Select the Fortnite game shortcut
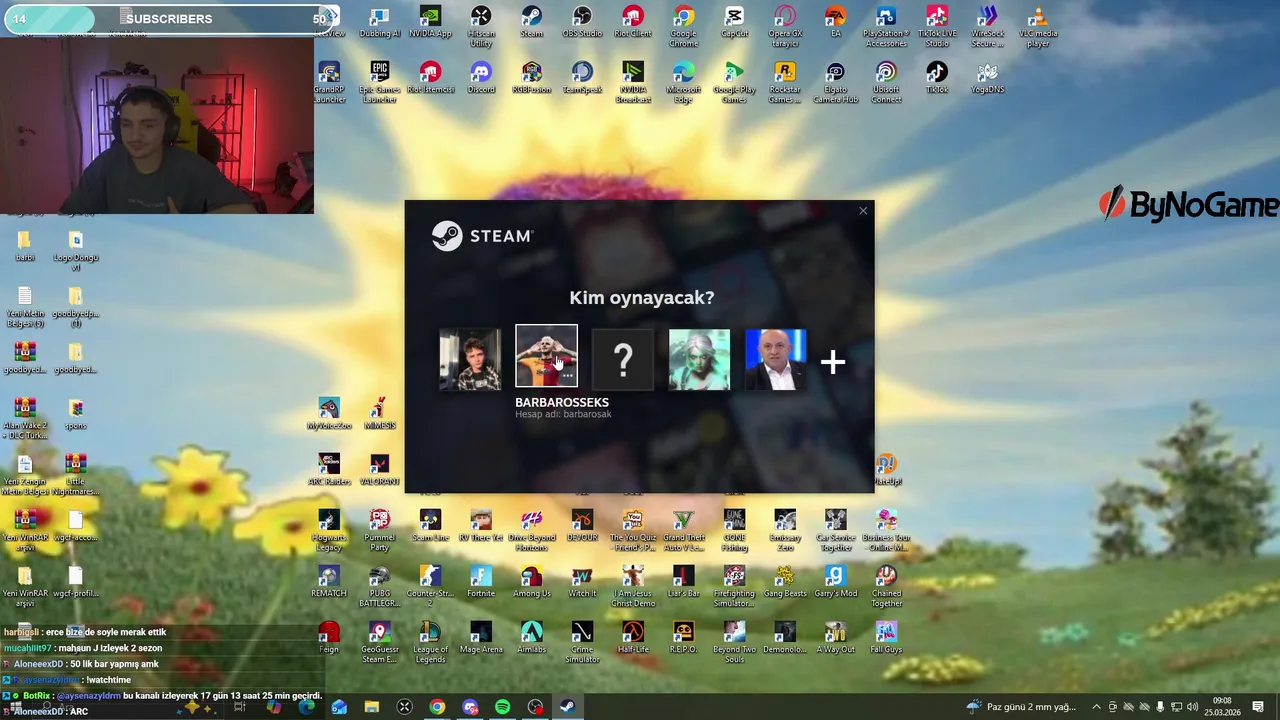This screenshot has height=720, width=1280. pyautogui.click(x=481, y=583)
